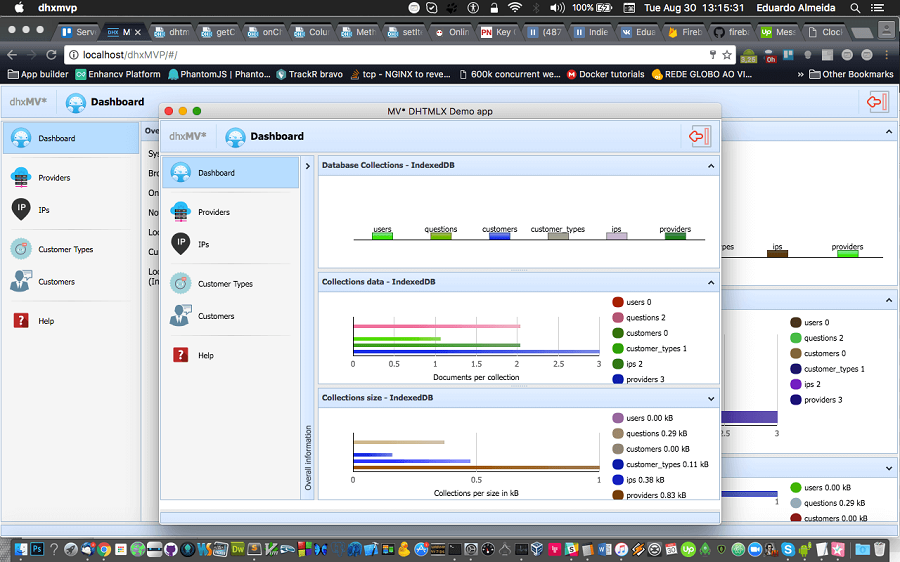Open Finder from the Dock
Screen dimensions: 900x562
coord(21,549)
